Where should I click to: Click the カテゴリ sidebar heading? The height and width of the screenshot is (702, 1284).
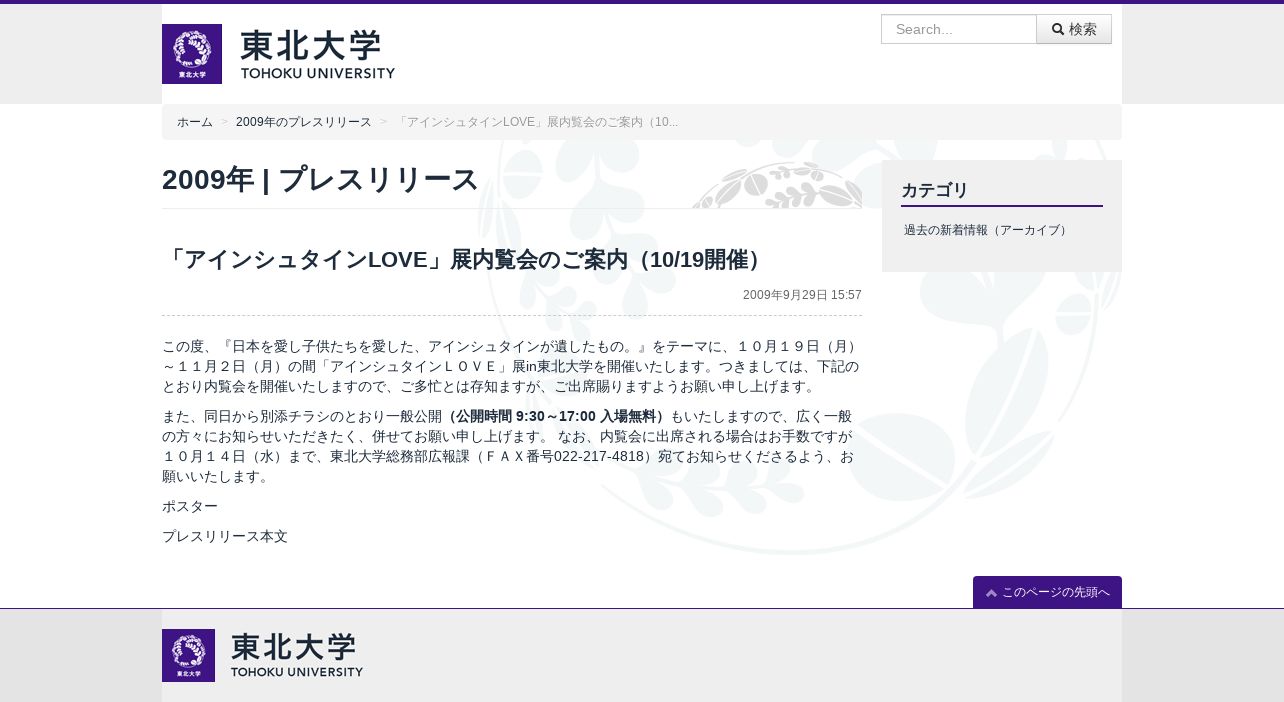pos(935,190)
